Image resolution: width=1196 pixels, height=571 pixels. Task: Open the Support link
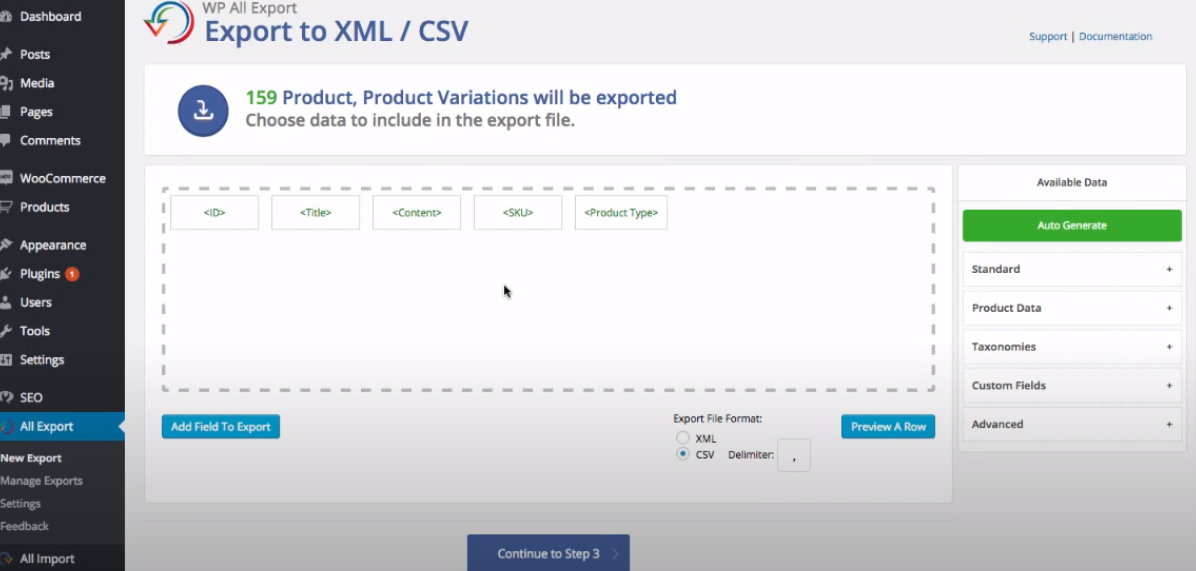pyautogui.click(x=1047, y=37)
